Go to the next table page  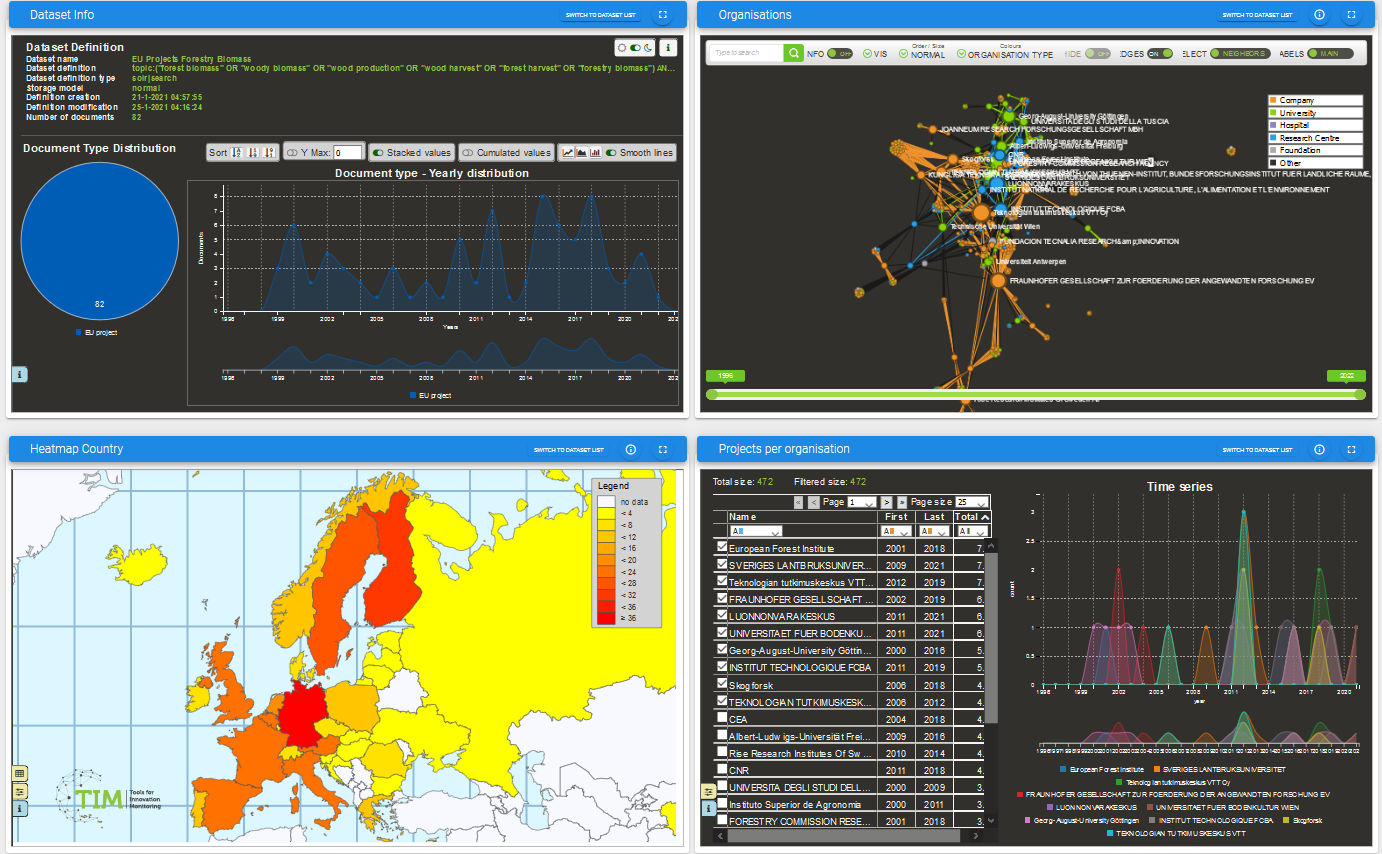click(x=886, y=501)
